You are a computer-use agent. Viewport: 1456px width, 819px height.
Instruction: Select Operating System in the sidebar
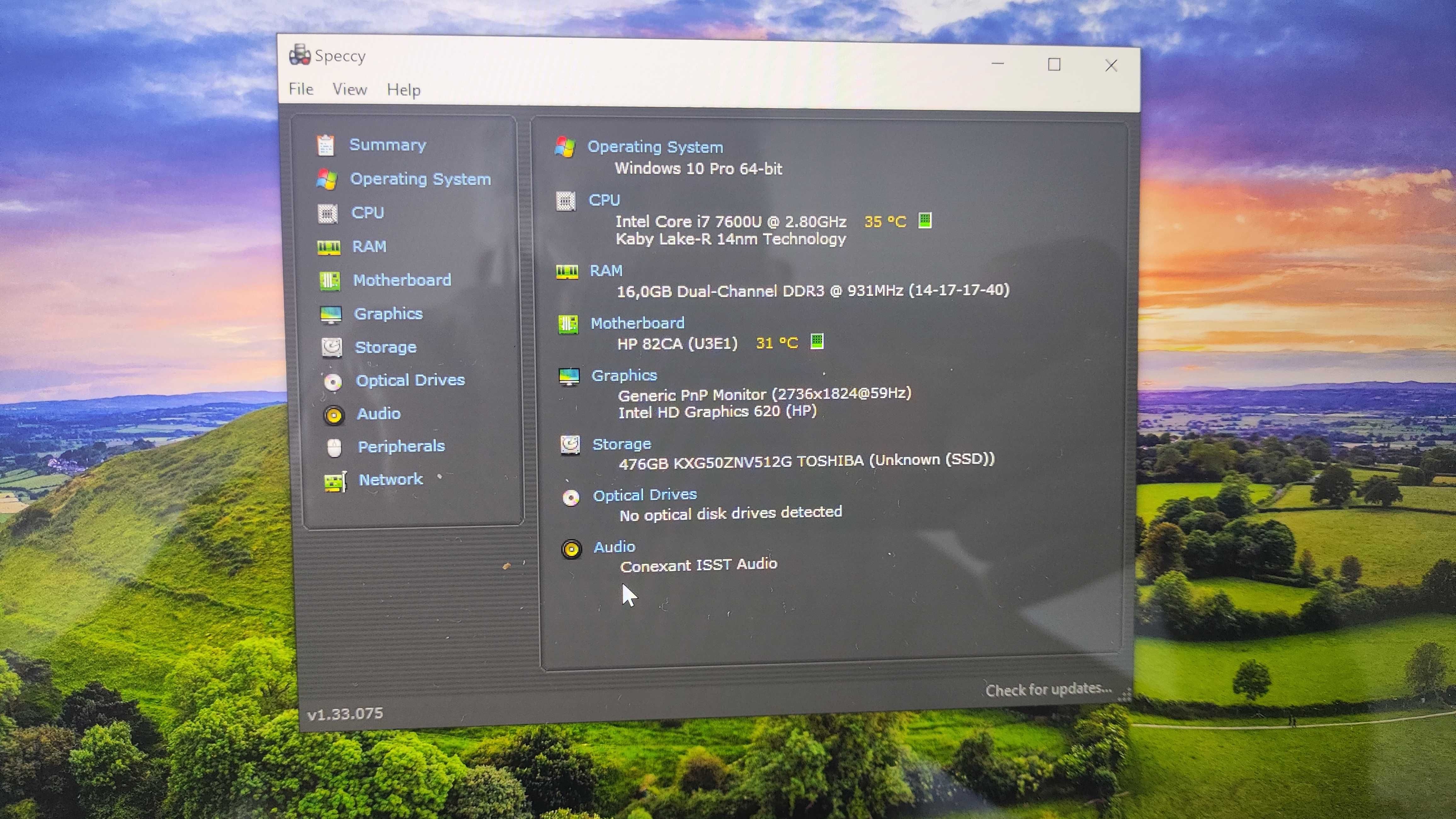click(x=421, y=179)
